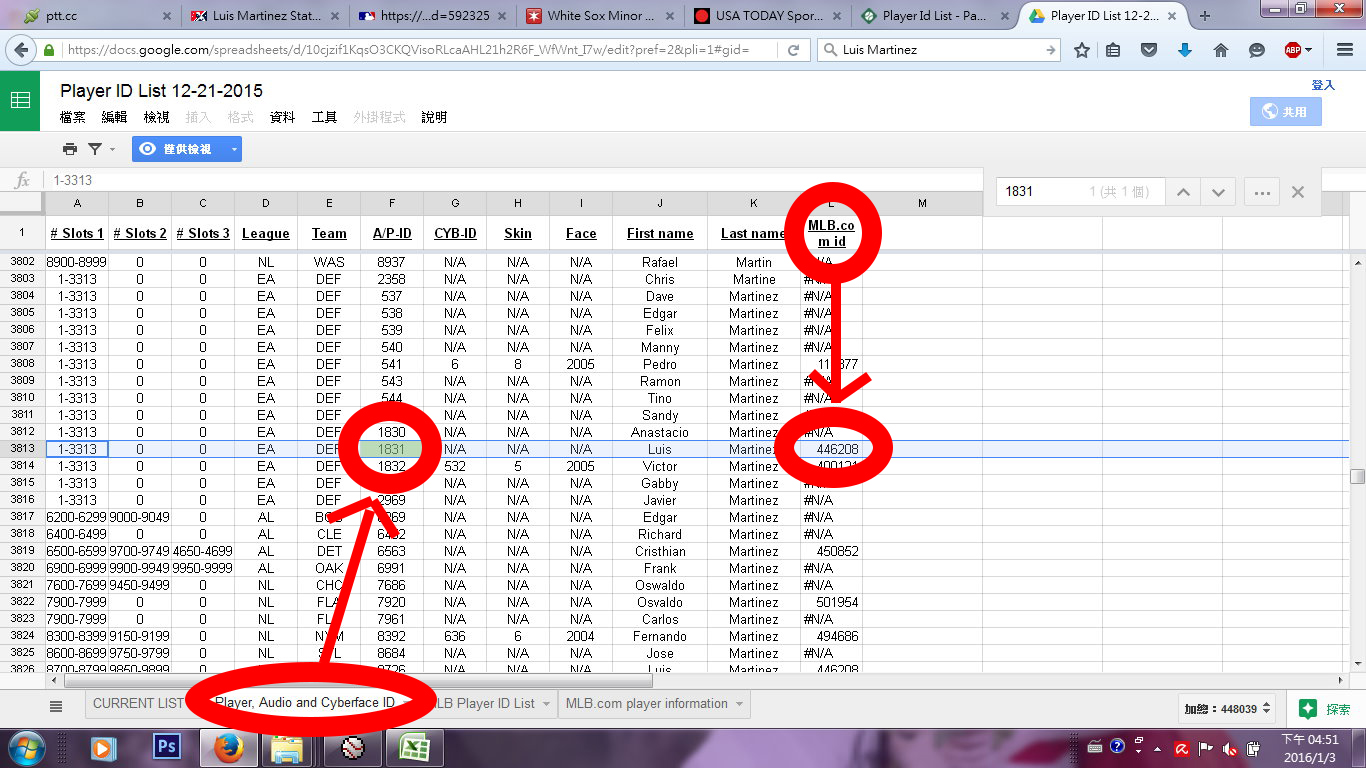Click the URL address bar

[x=420, y=50]
